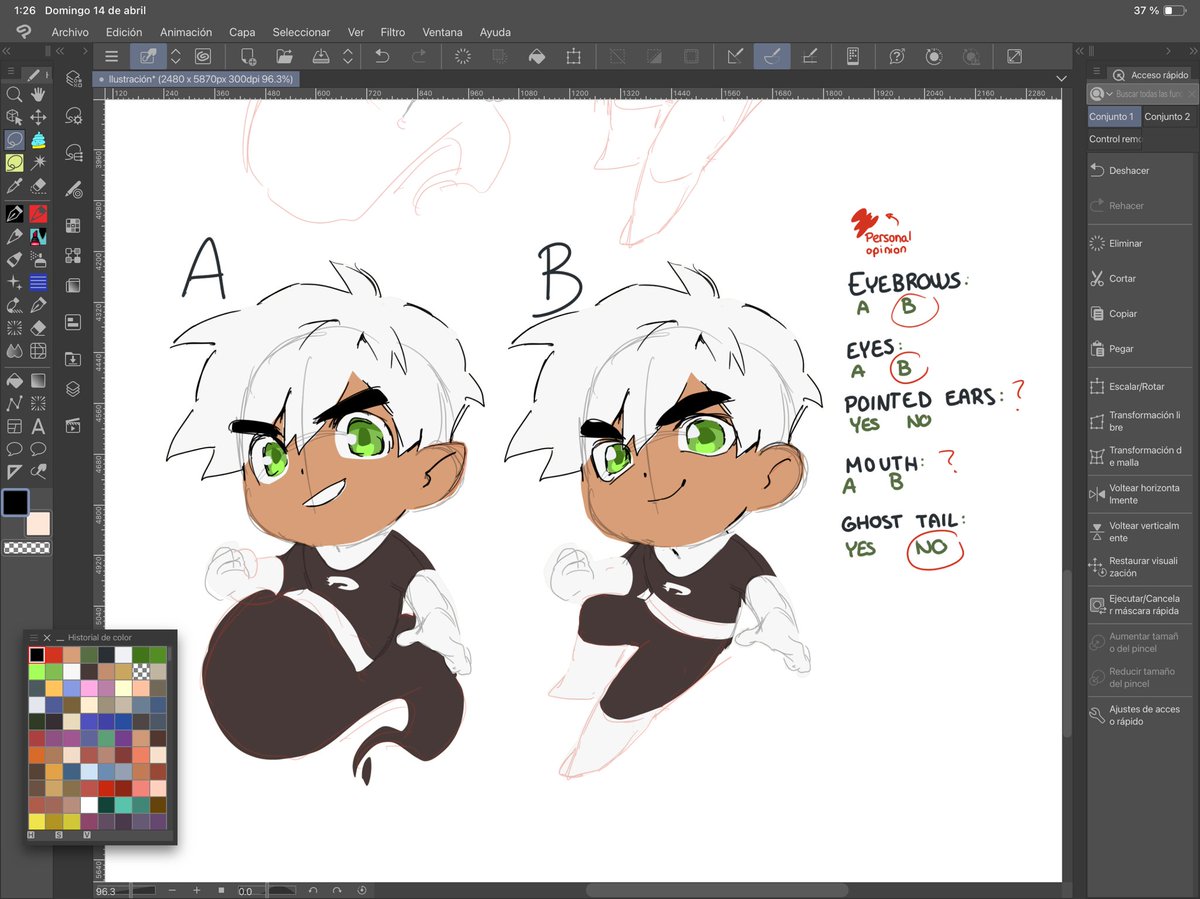Image resolution: width=1200 pixels, height=899 pixels.
Task: Select the Operation object tool
Action: pyautogui.click(x=14, y=117)
